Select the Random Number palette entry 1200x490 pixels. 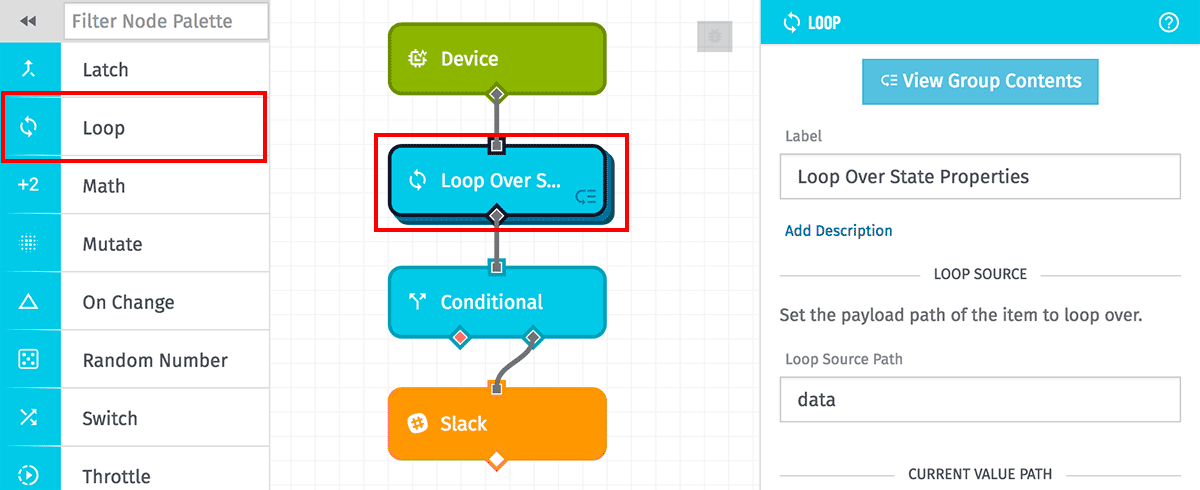coord(165,360)
